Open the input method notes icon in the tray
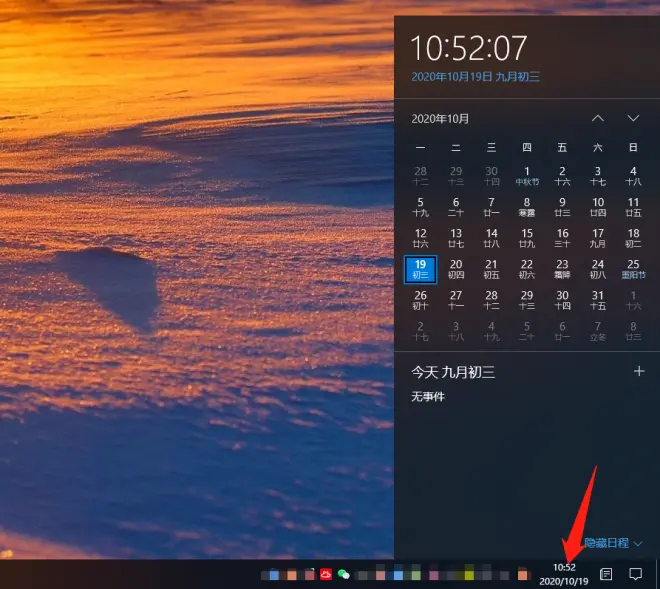This screenshot has height=589, width=660. 606,574
